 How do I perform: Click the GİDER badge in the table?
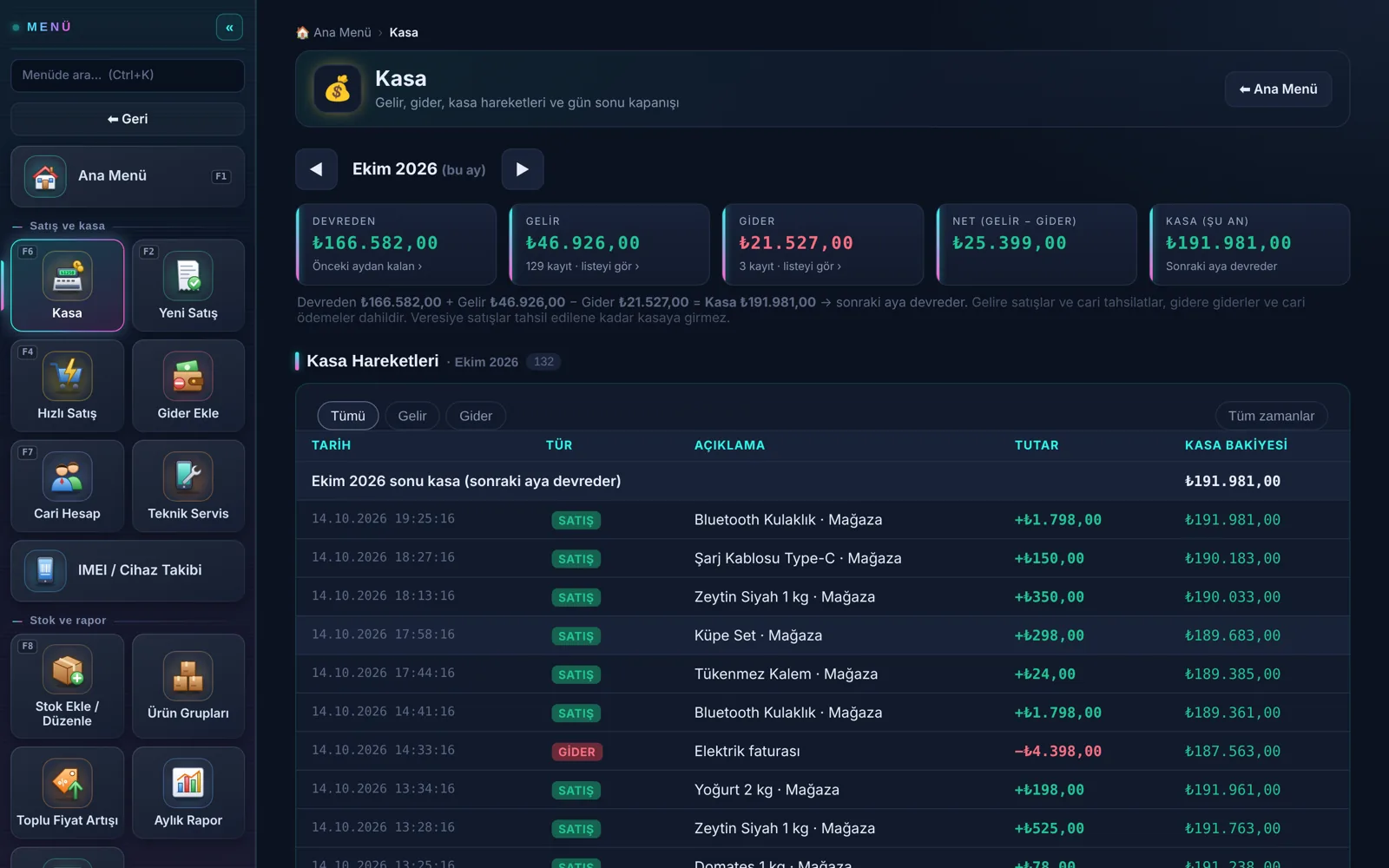(576, 752)
